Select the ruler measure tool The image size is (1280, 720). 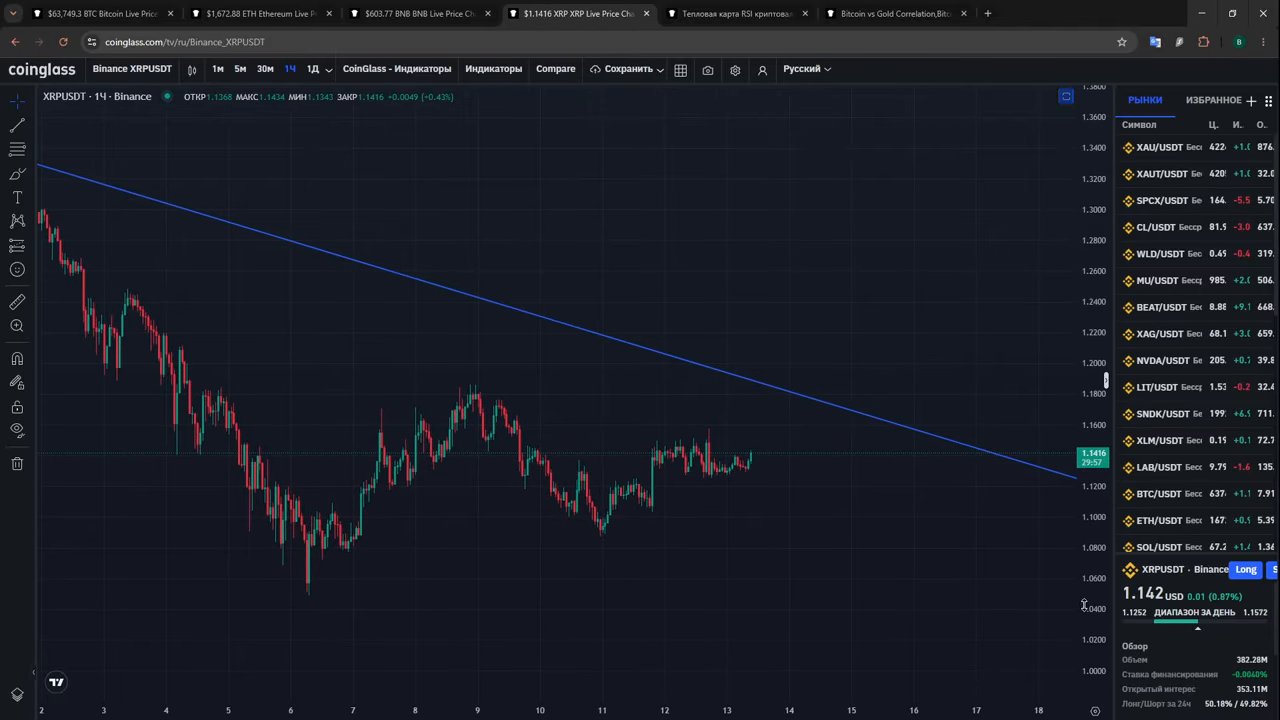point(17,302)
